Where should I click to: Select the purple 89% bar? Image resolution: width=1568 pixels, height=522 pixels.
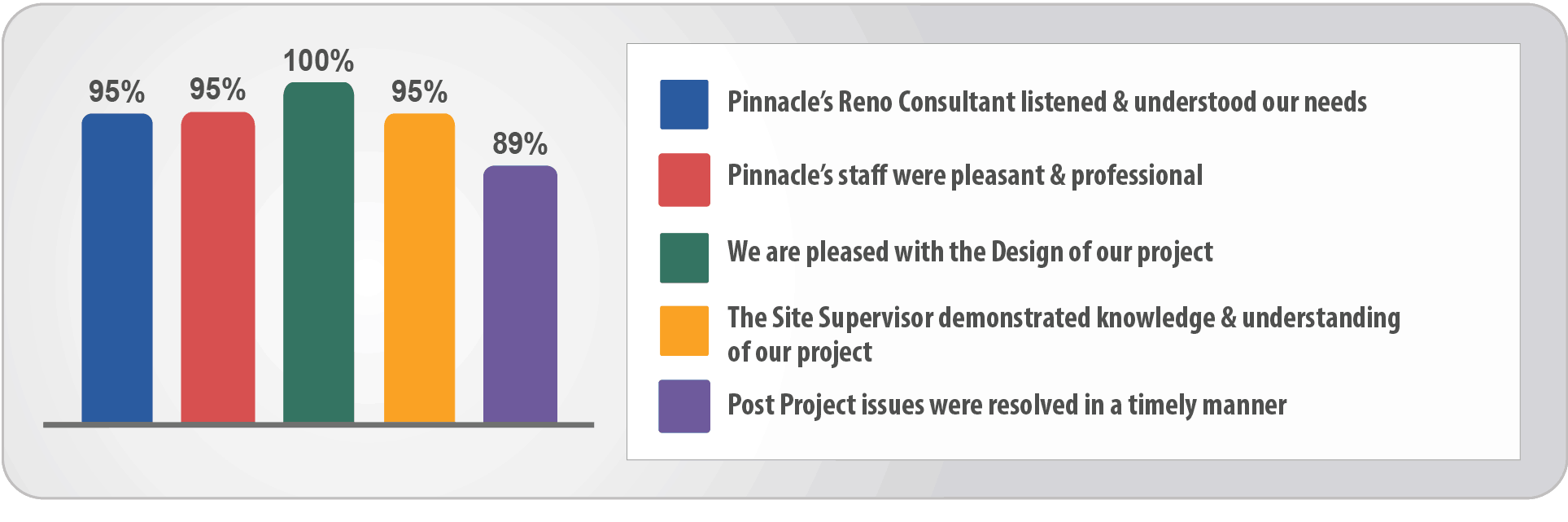[x=521, y=294]
